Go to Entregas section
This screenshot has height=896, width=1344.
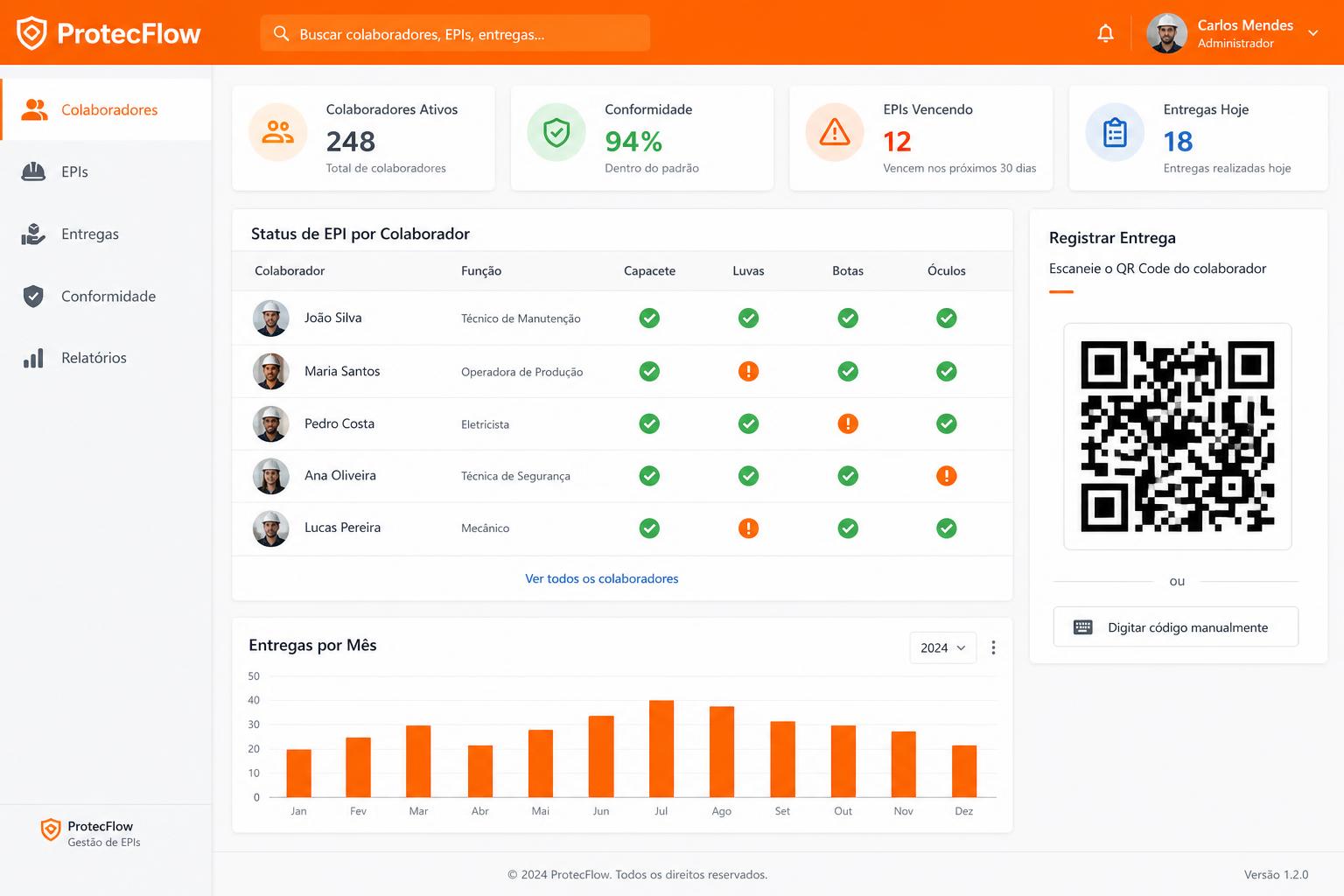(x=106, y=234)
